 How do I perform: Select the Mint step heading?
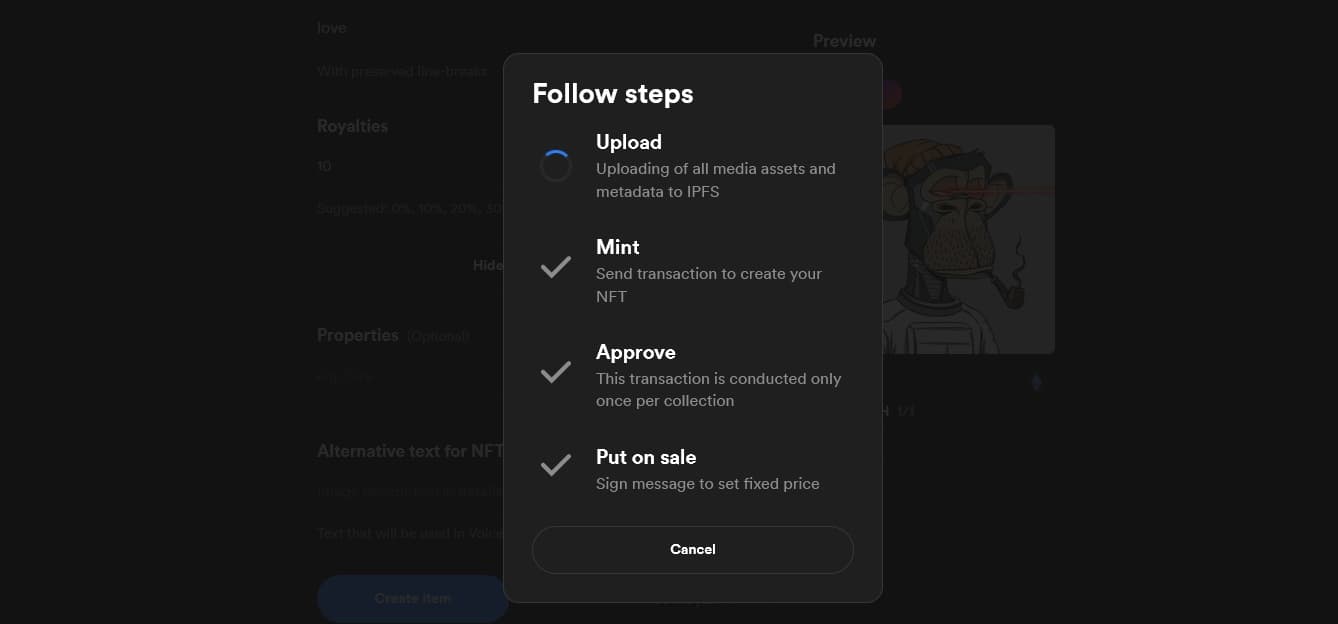pos(618,247)
